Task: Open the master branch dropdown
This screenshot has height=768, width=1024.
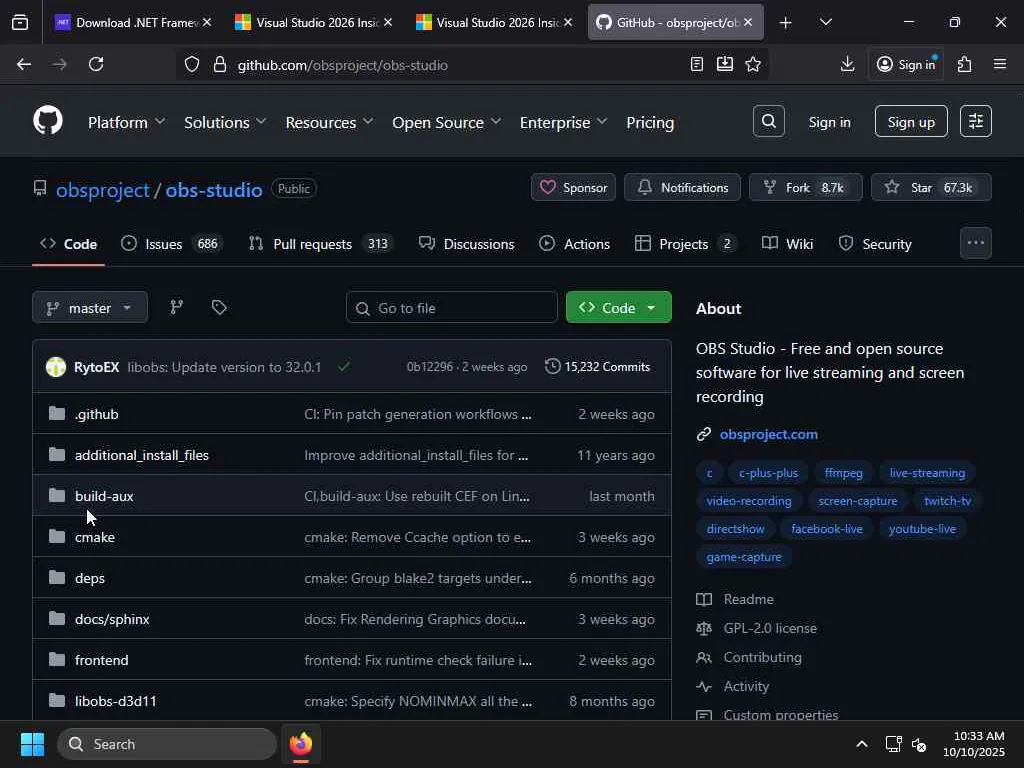Action: [90, 307]
